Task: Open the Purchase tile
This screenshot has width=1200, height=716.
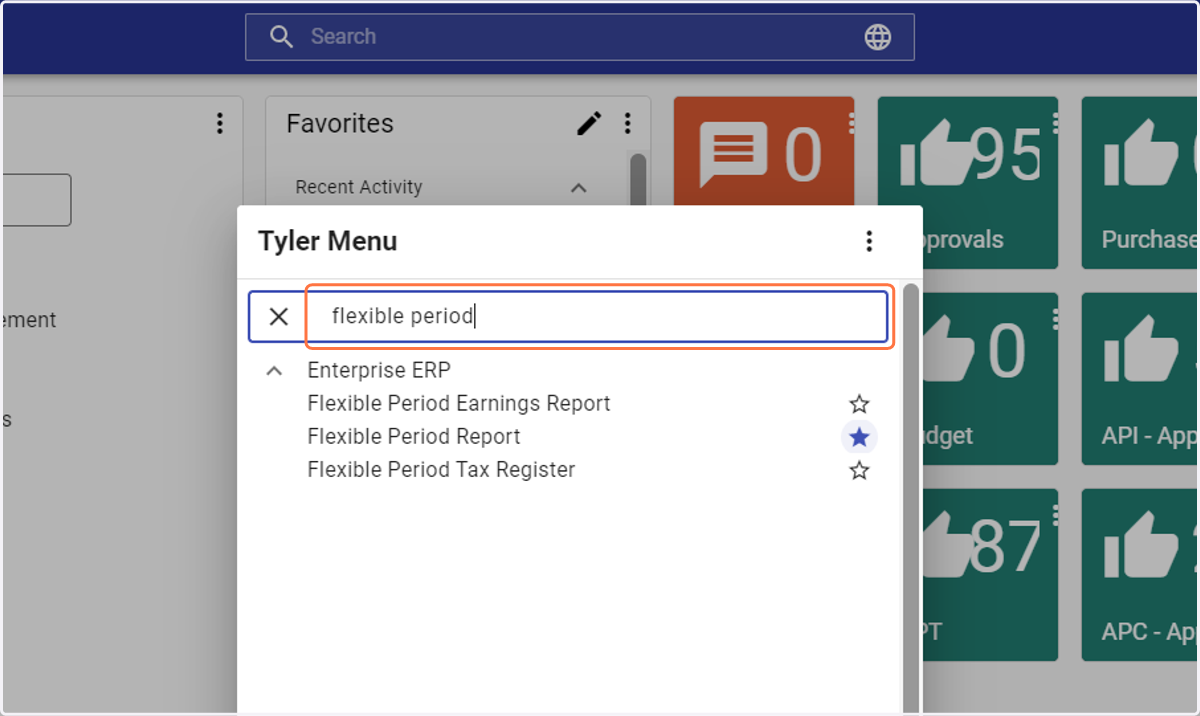Action: click(x=1141, y=183)
